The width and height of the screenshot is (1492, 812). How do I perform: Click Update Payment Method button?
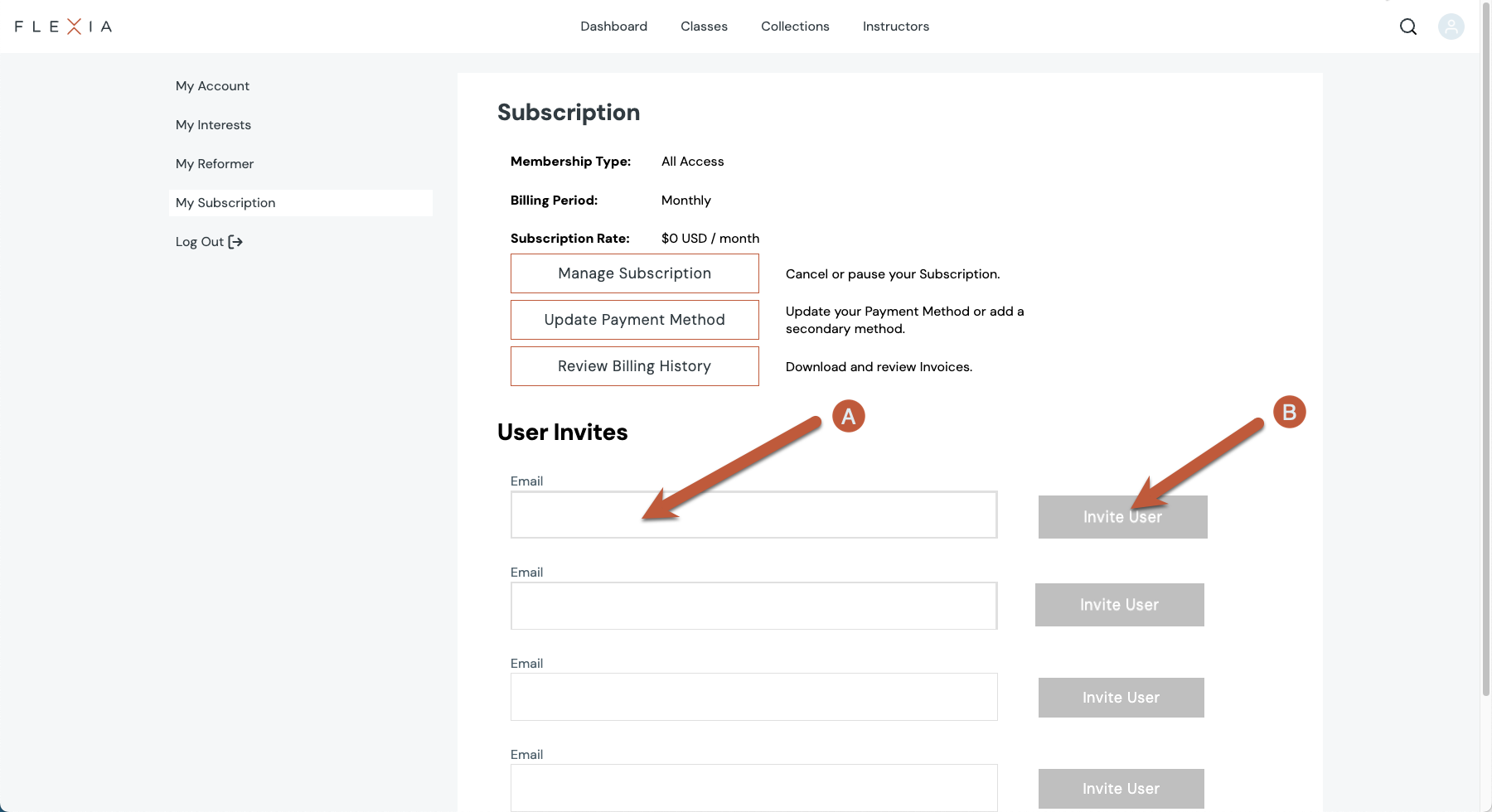pyautogui.click(x=634, y=320)
